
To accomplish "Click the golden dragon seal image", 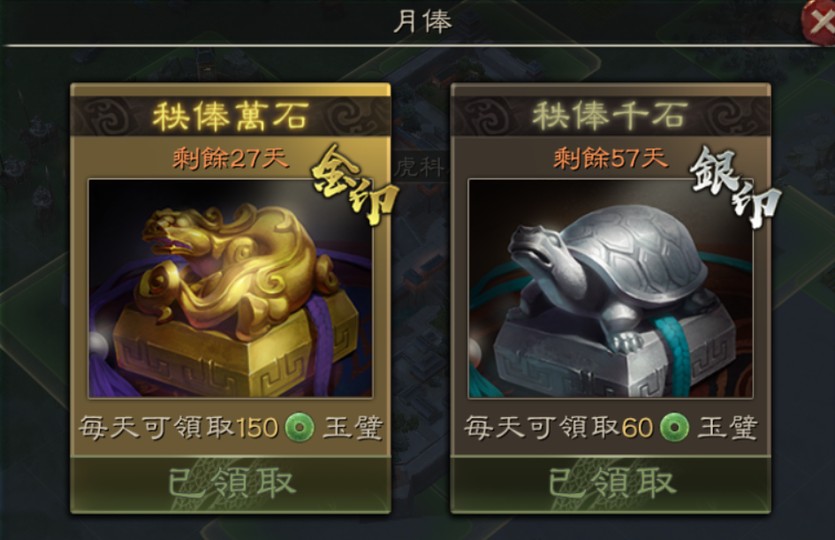I will point(230,288).
